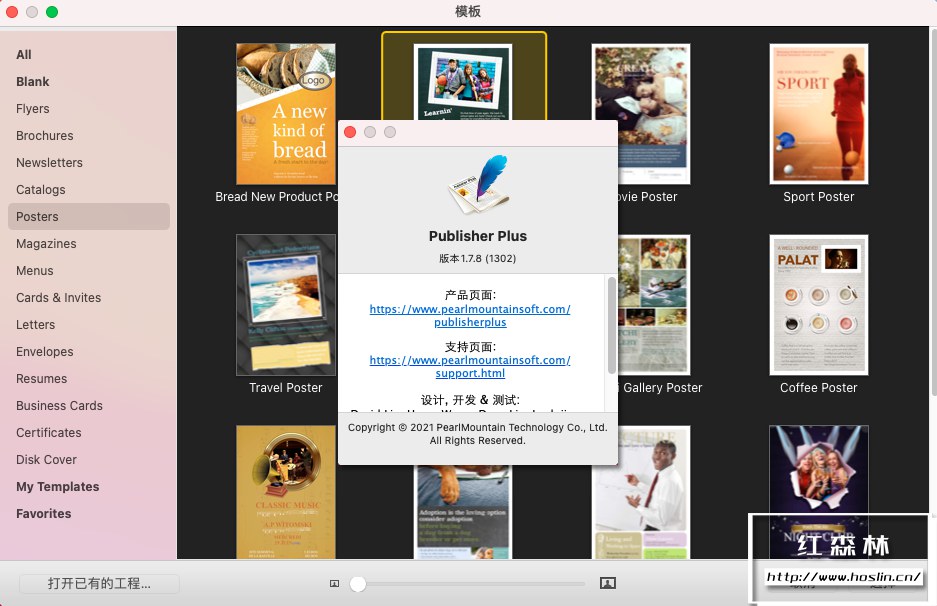
Task: Open the Menus category
Action: [x=35, y=271]
